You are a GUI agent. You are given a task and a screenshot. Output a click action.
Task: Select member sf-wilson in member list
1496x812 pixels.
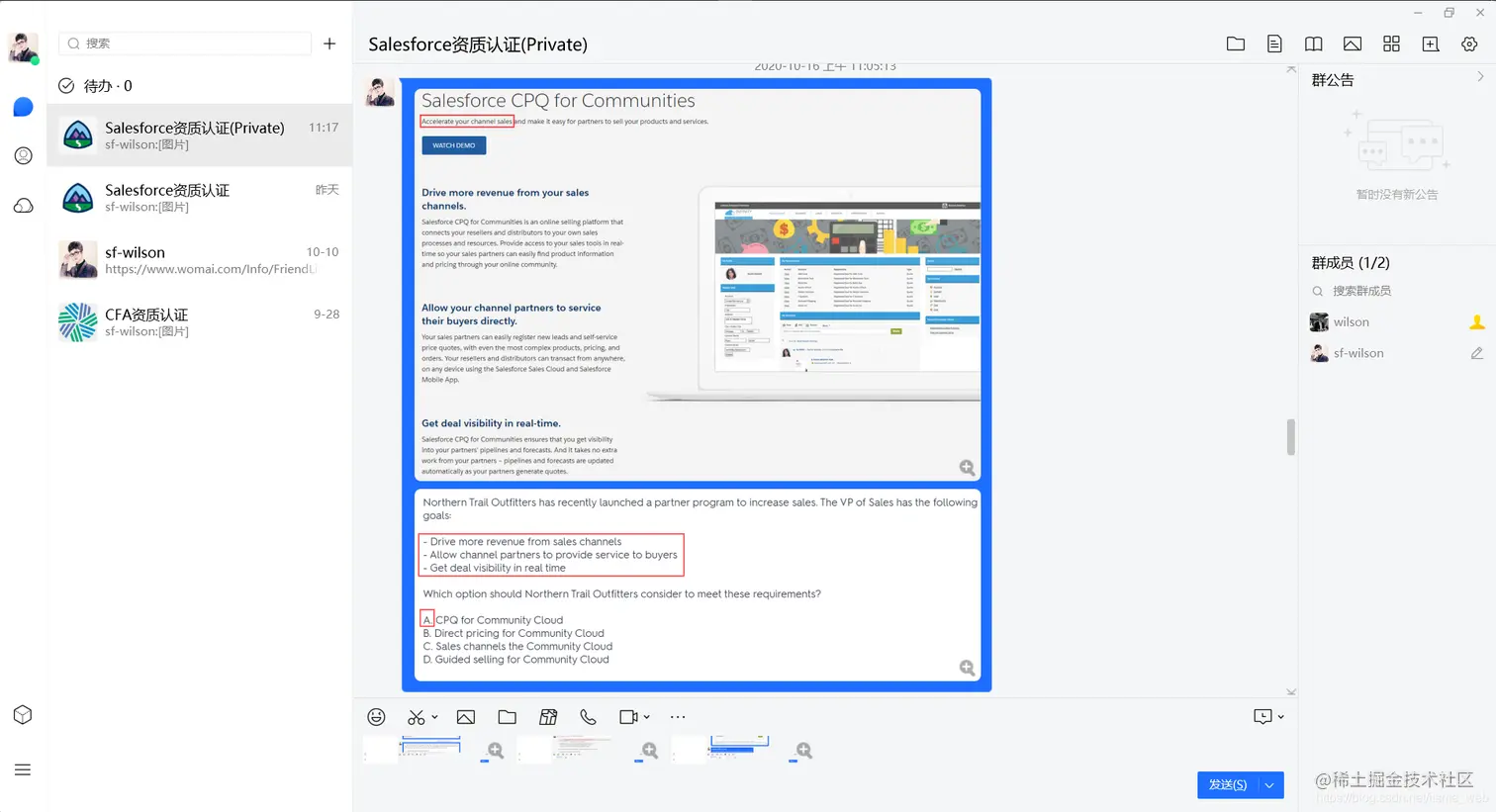tap(1397, 353)
